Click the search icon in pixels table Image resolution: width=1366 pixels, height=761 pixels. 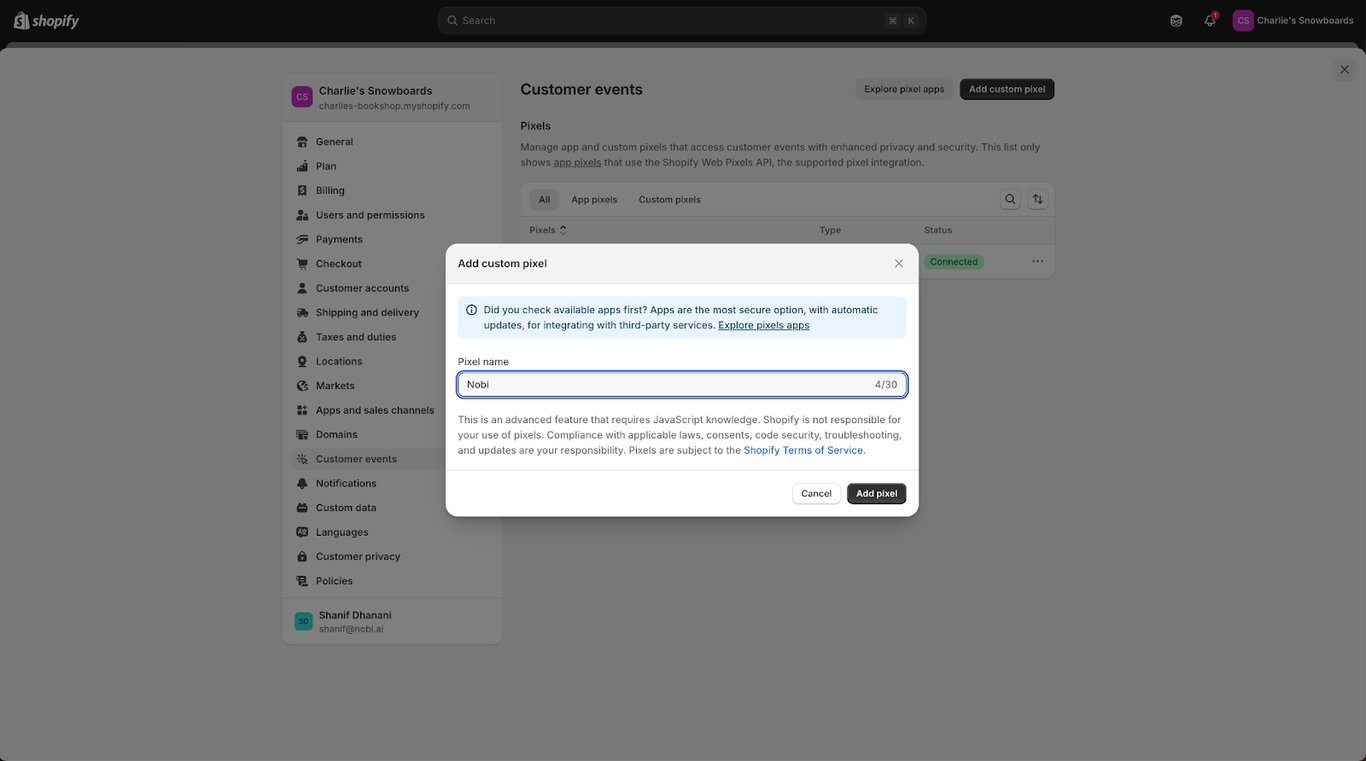pyautogui.click(x=1010, y=200)
